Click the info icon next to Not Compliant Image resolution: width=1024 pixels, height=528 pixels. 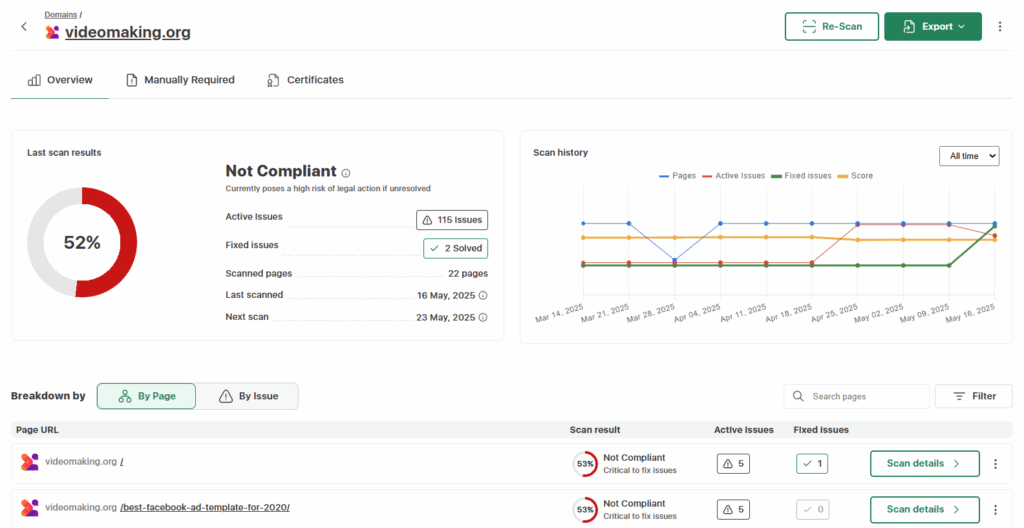(x=346, y=173)
